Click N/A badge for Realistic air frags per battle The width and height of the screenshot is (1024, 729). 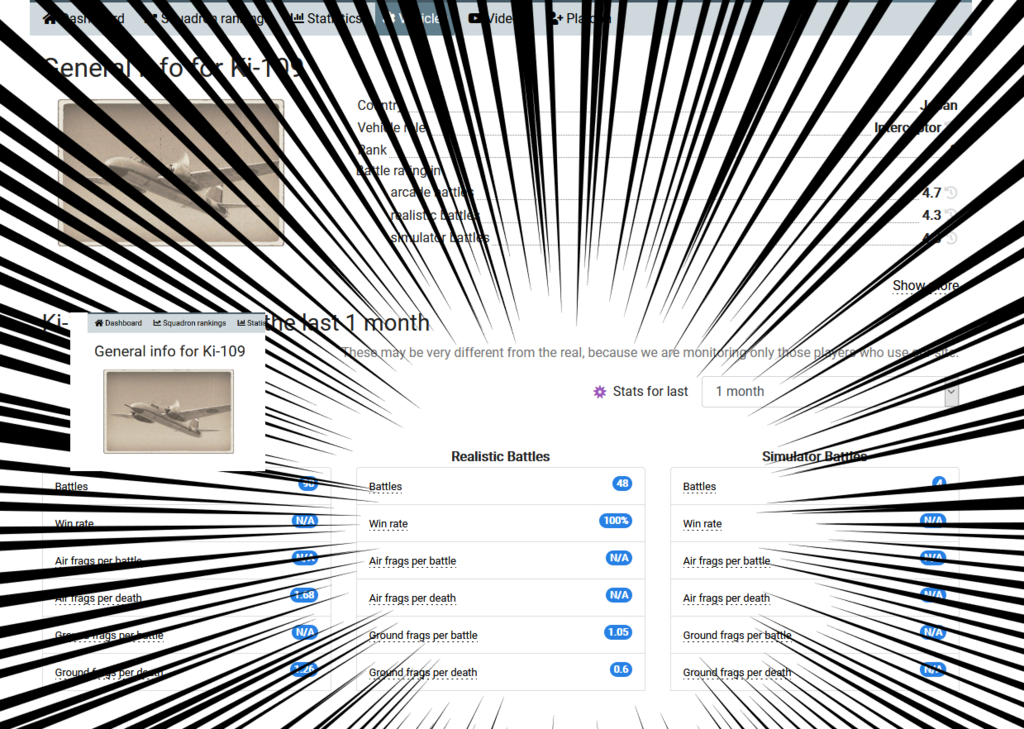(619, 558)
